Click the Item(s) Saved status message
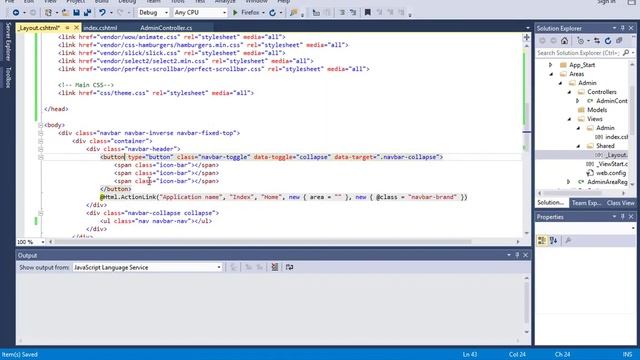 pyautogui.click(x=20, y=354)
